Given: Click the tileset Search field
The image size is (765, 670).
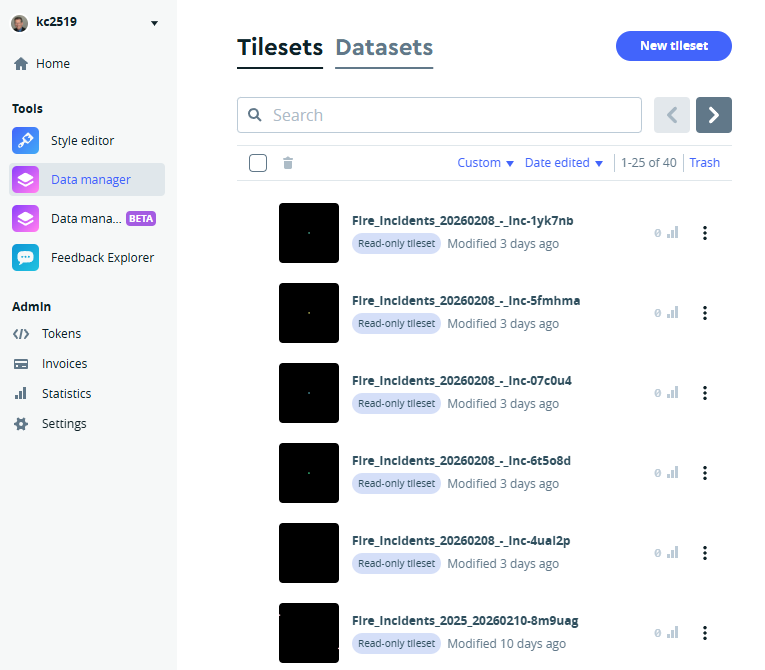Looking at the screenshot, I should coord(440,115).
